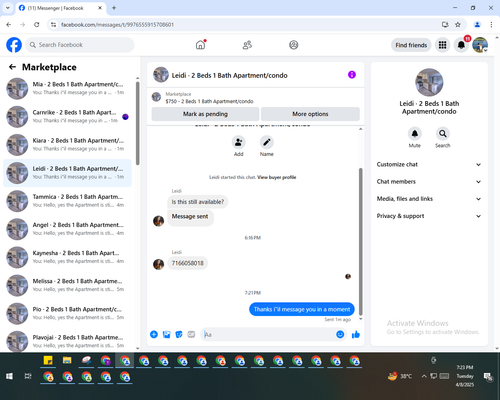Click More options button

pos(310,114)
